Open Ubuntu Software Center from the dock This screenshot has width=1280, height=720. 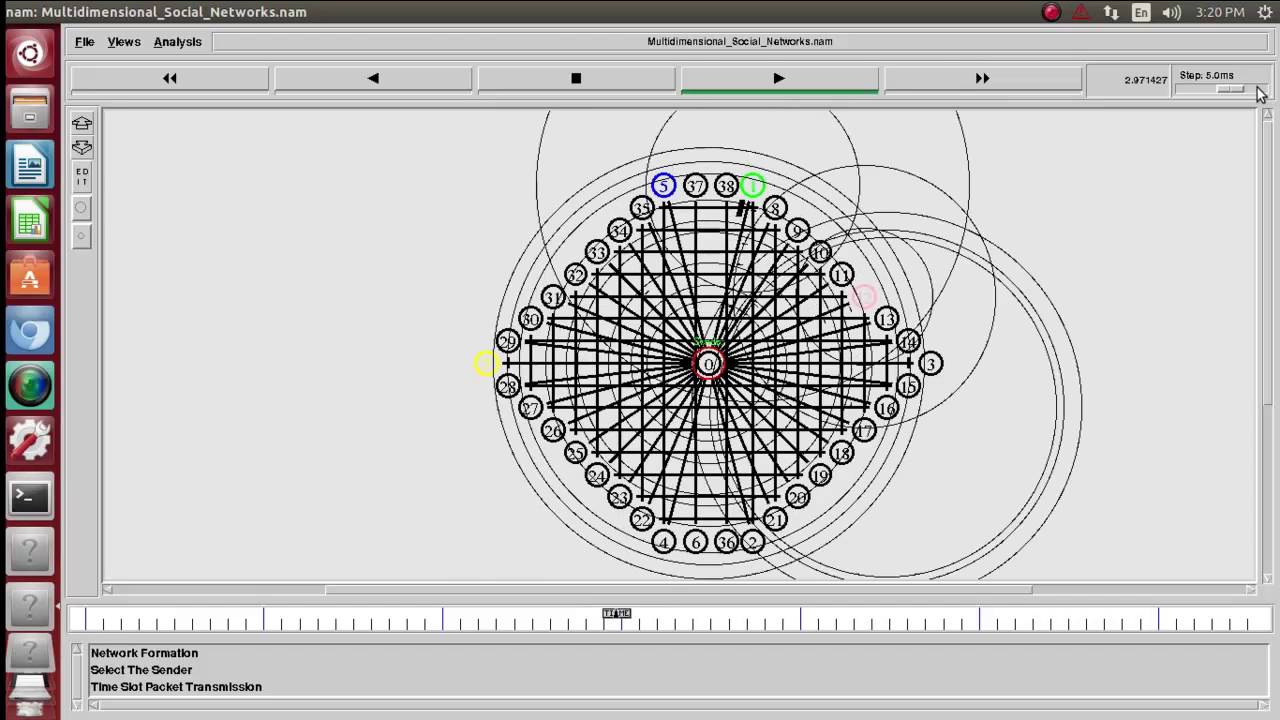coord(30,276)
